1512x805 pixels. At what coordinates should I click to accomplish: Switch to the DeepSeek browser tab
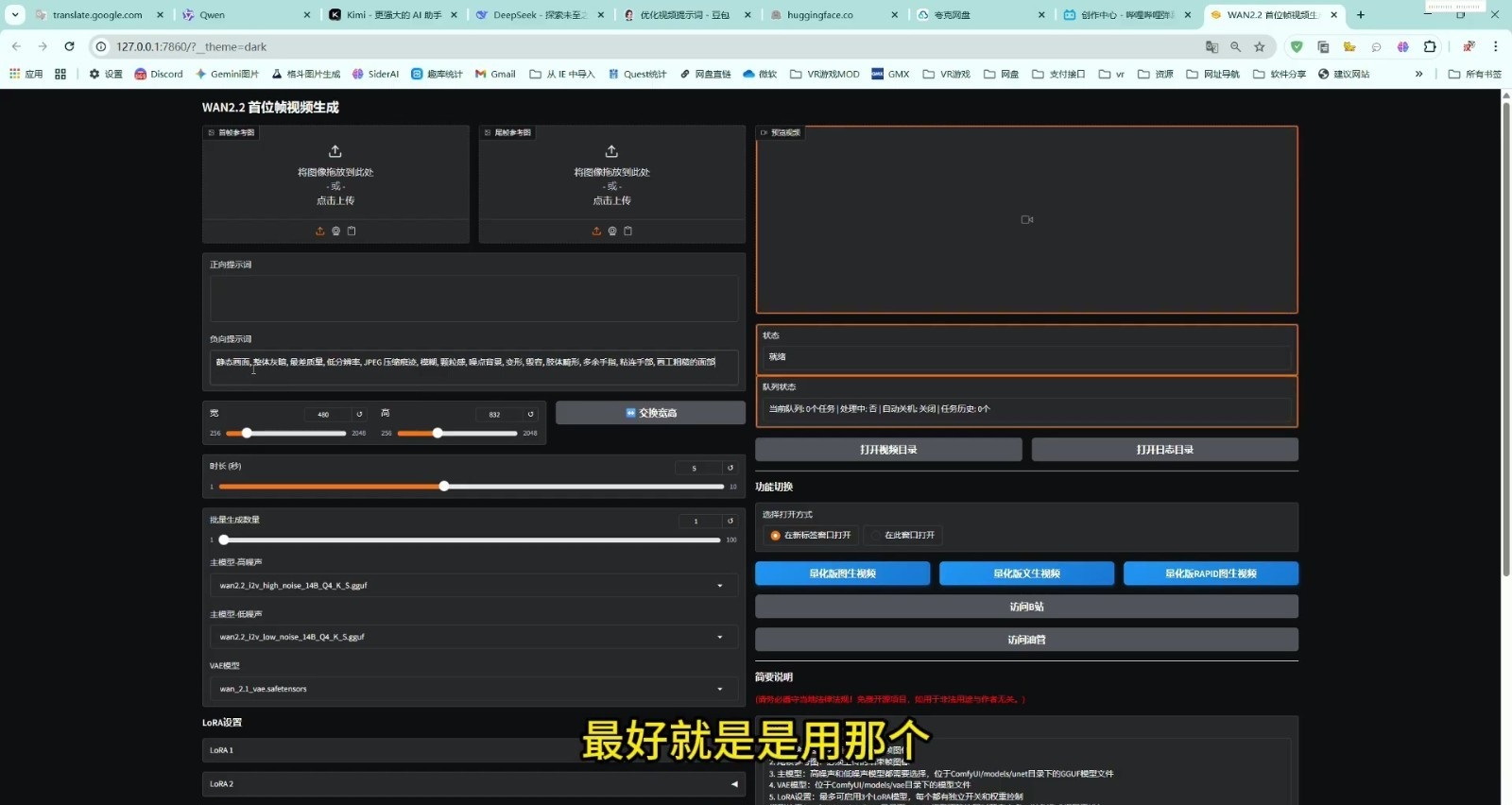click(x=539, y=15)
